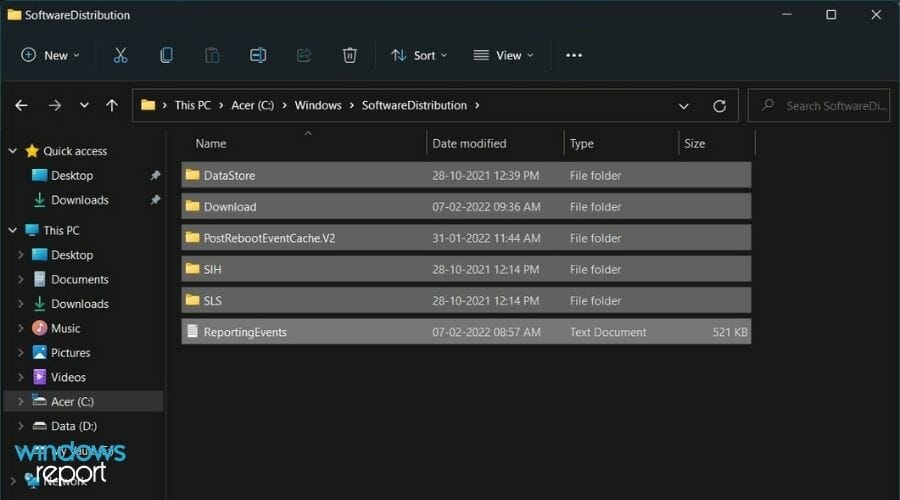This screenshot has height=500, width=900.
Task: Click the Text Document type cell
Action: pyautogui.click(x=608, y=332)
